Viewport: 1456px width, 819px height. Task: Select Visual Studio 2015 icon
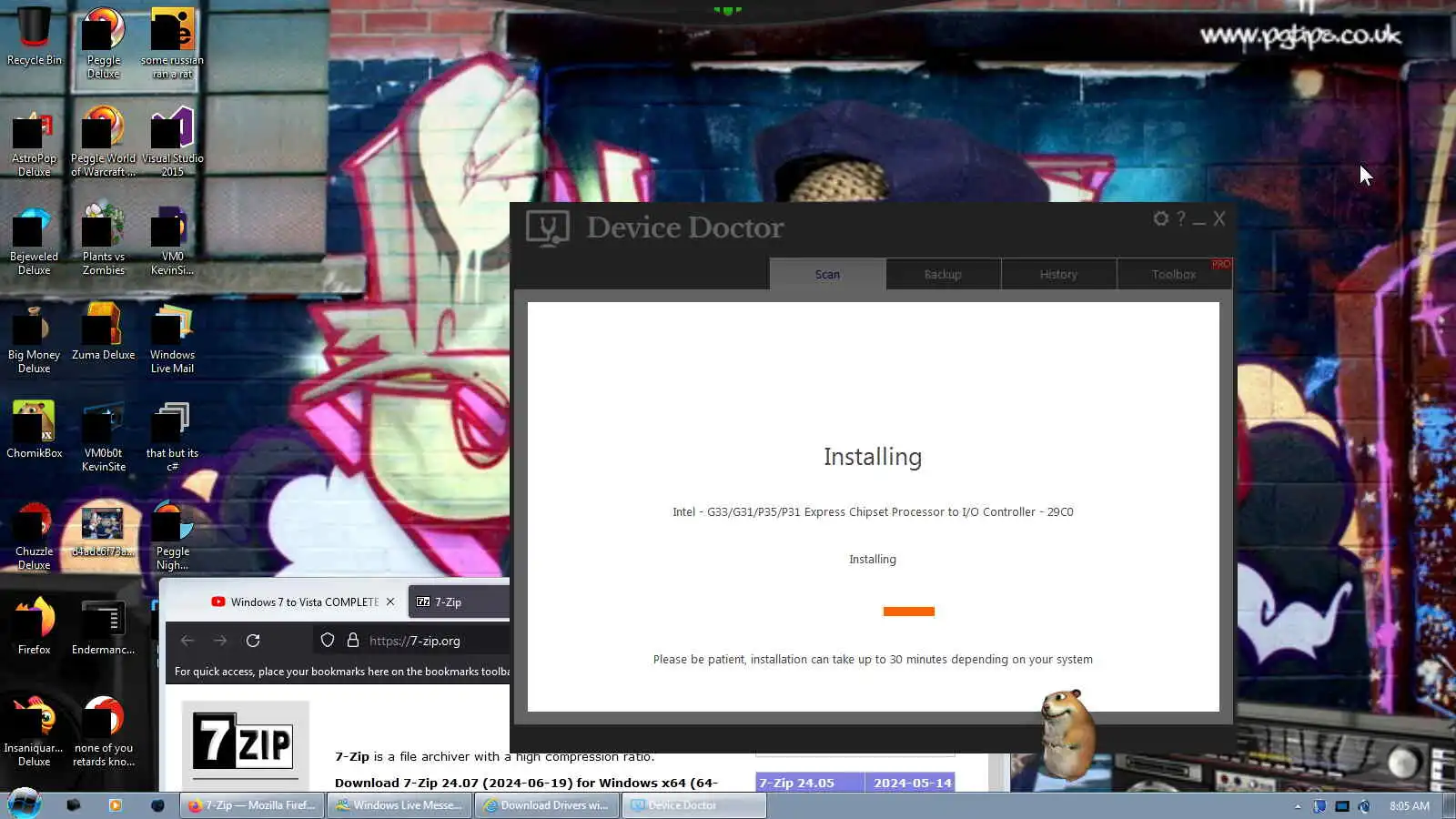[172, 142]
